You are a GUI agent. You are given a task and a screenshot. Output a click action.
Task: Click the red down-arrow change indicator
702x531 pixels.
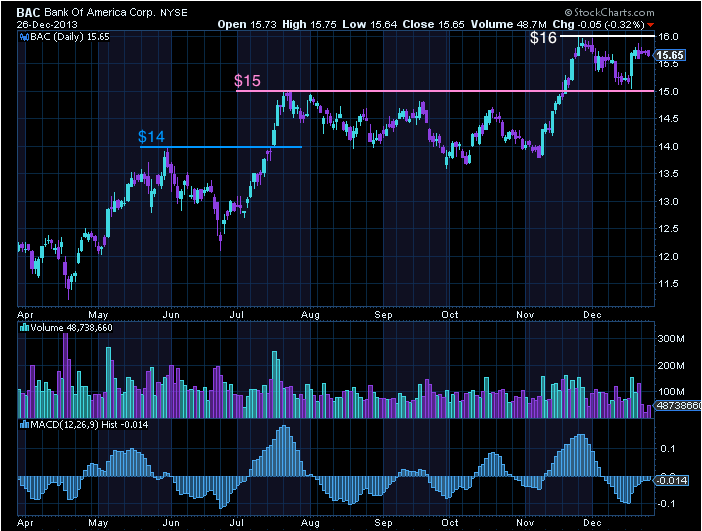[x=651, y=25]
